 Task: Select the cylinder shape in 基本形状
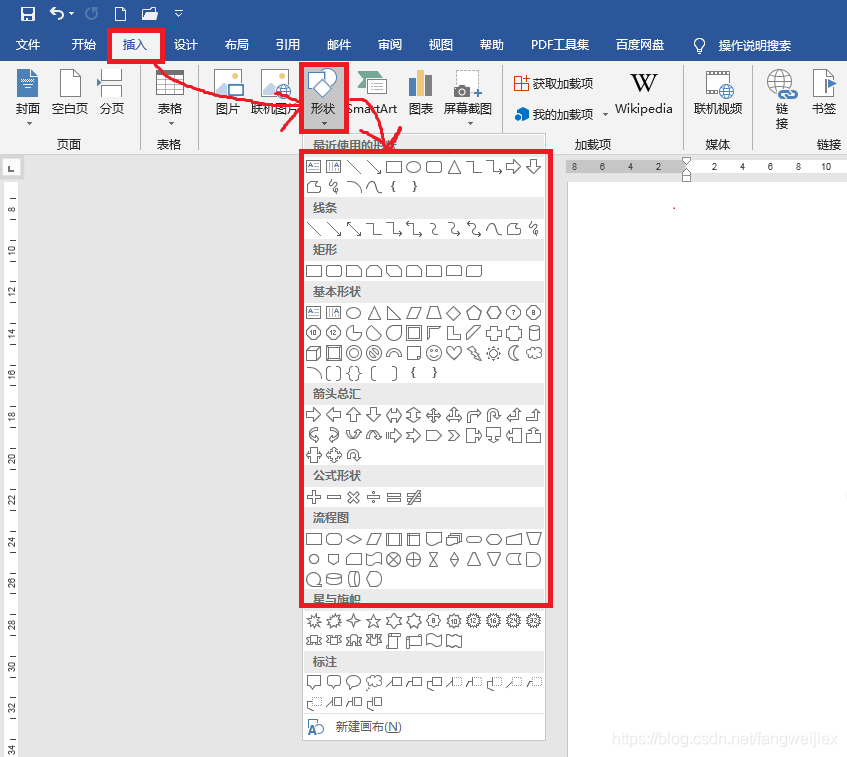coord(534,333)
